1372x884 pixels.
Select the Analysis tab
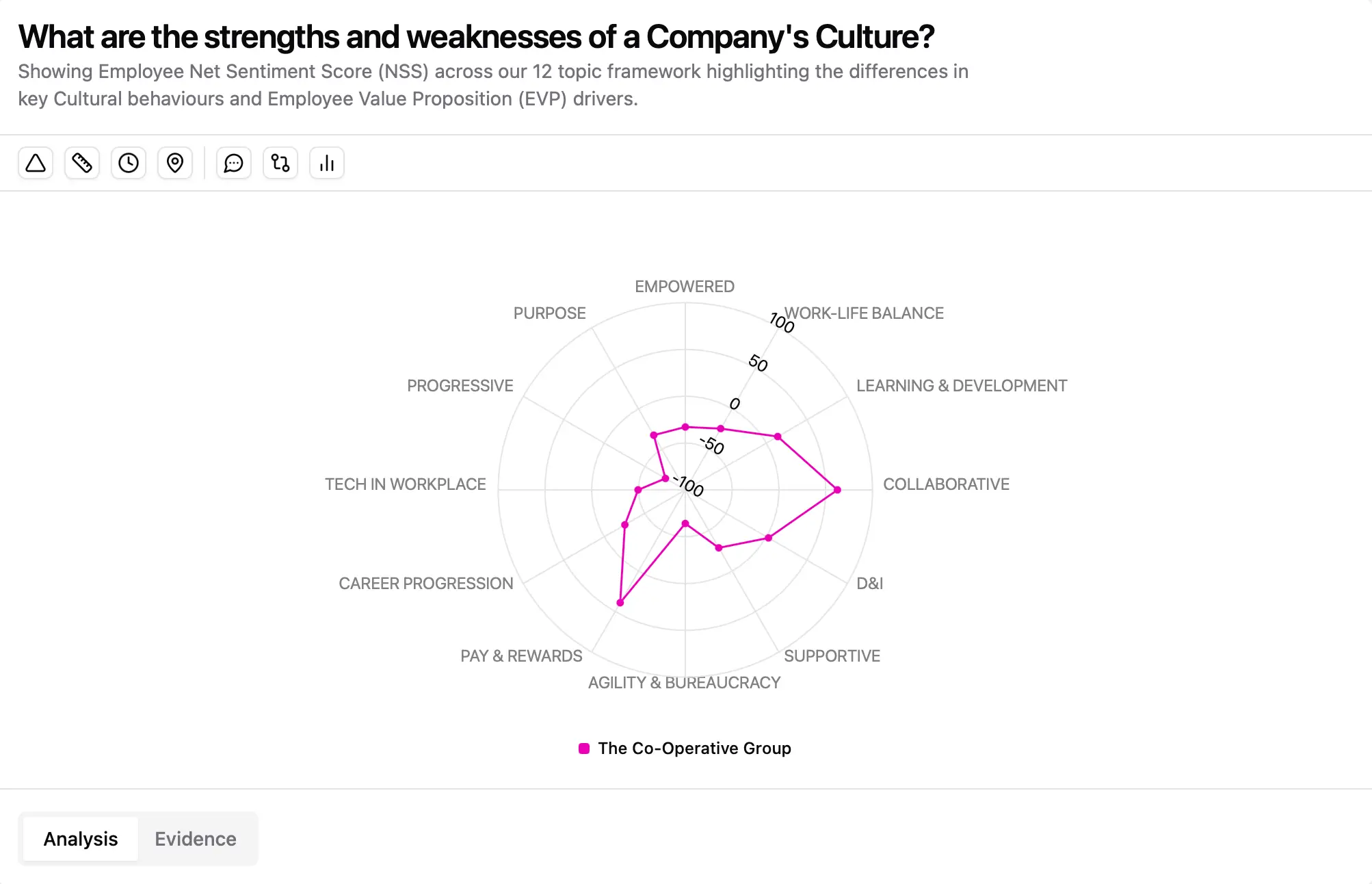pos(80,838)
